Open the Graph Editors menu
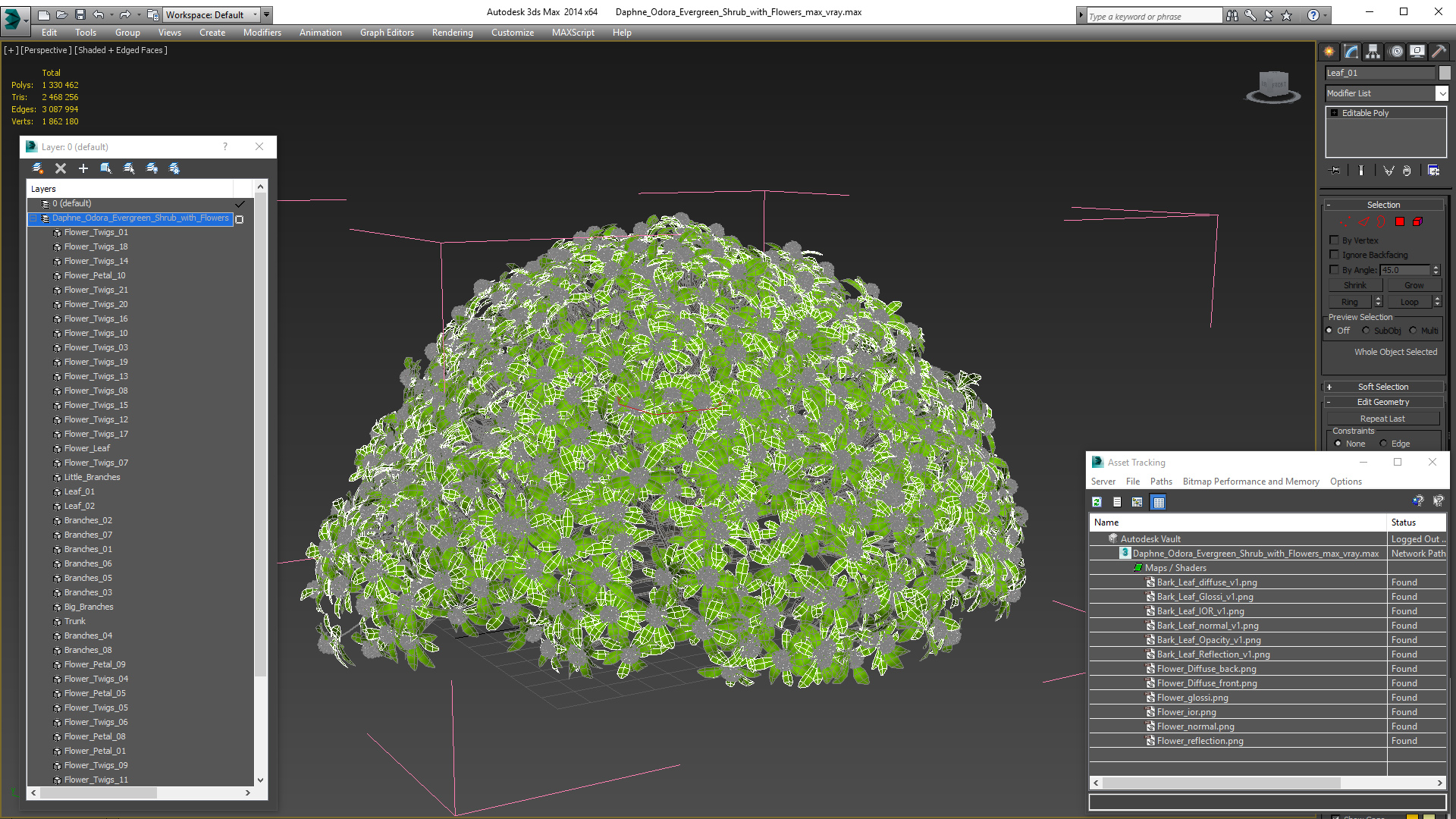1456x819 pixels. (387, 33)
